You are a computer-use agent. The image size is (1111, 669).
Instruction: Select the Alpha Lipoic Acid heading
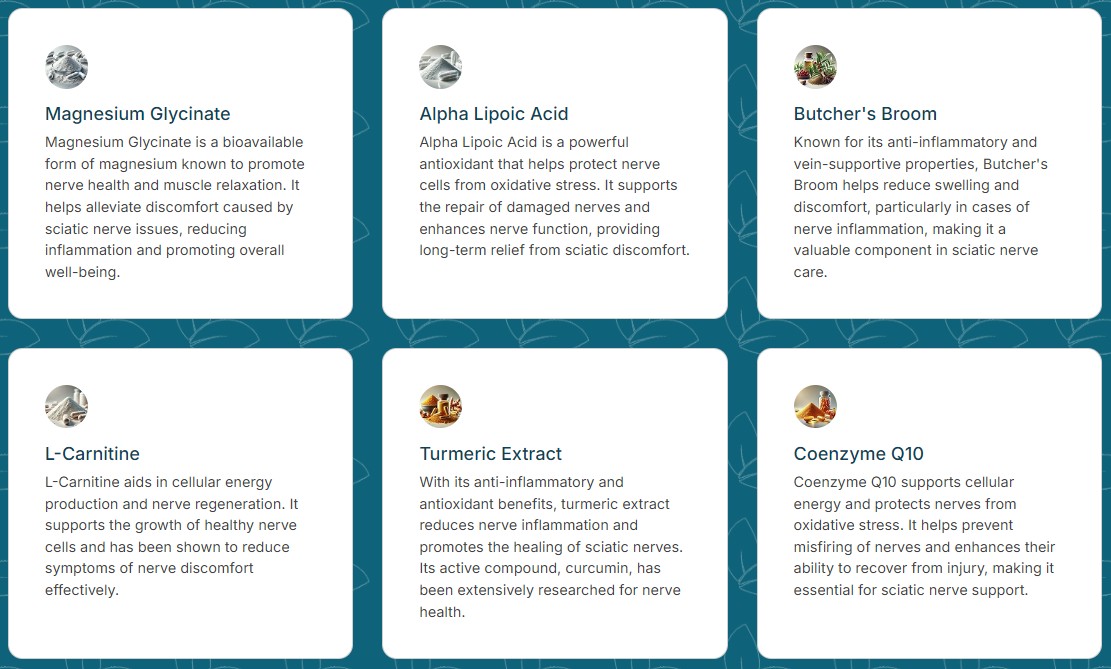point(494,114)
